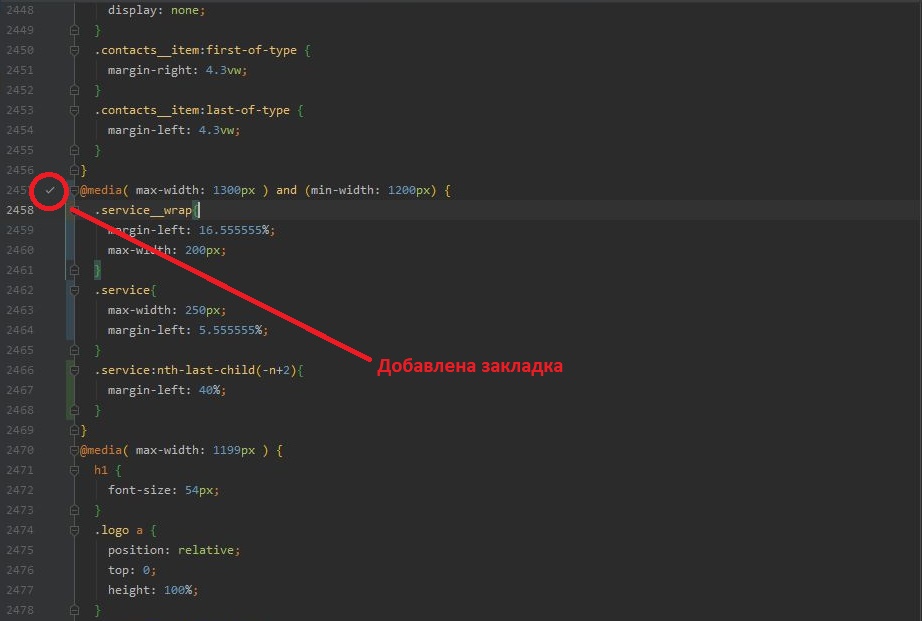Click line number 2470 in the gutter
This screenshot has height=621, width=922.
click(x=20, y=450)
